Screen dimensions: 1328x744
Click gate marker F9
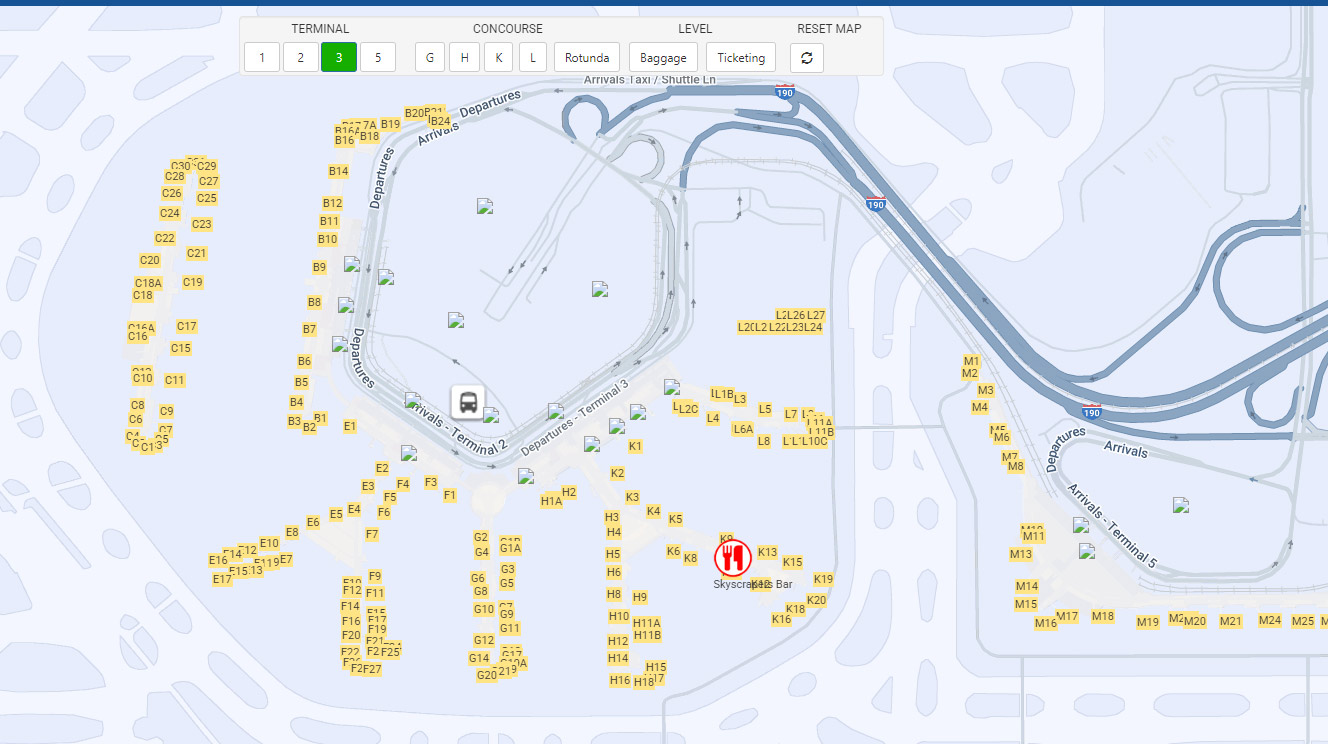pos(375,576)
